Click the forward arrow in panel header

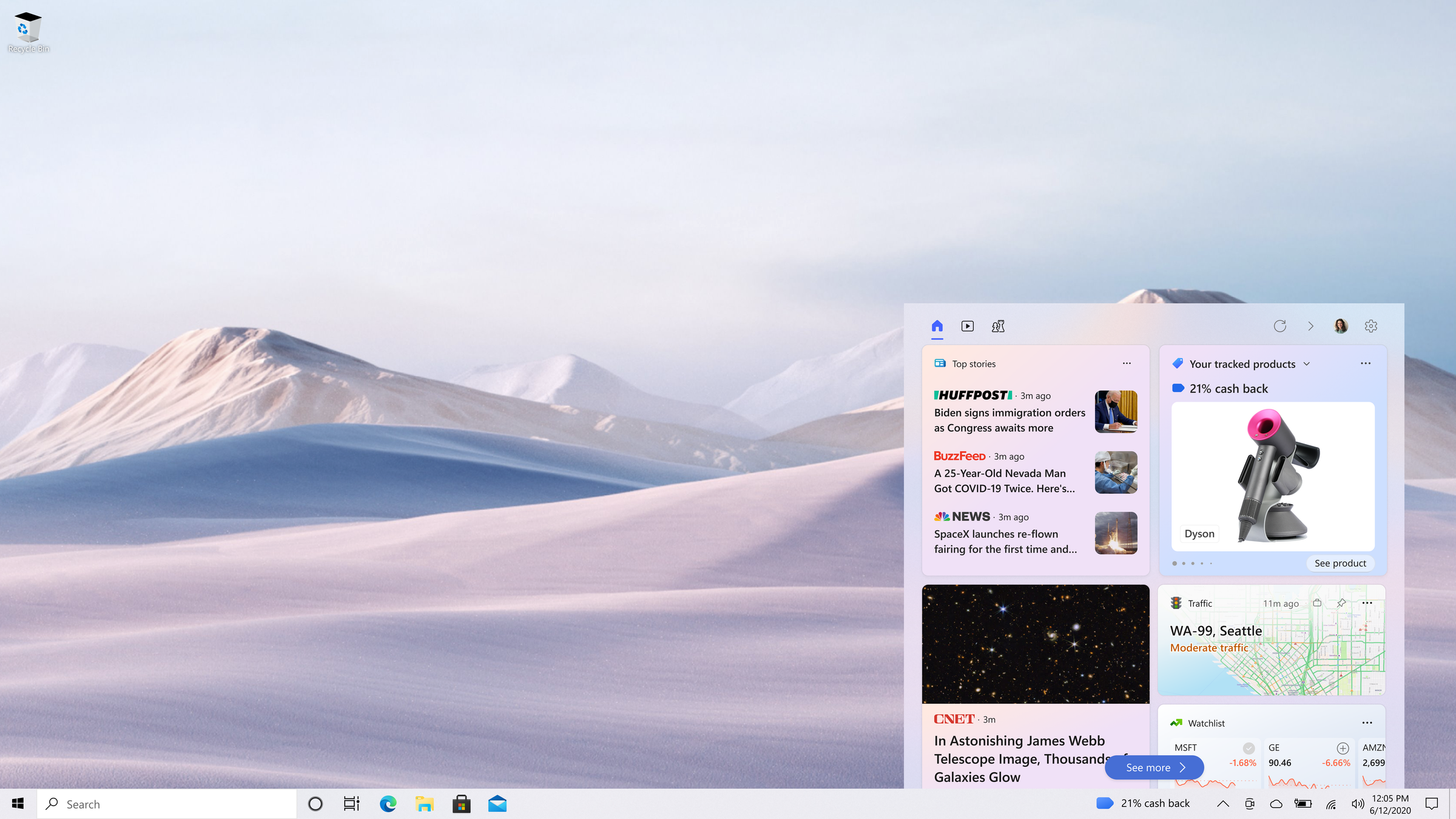[1310, 326]
